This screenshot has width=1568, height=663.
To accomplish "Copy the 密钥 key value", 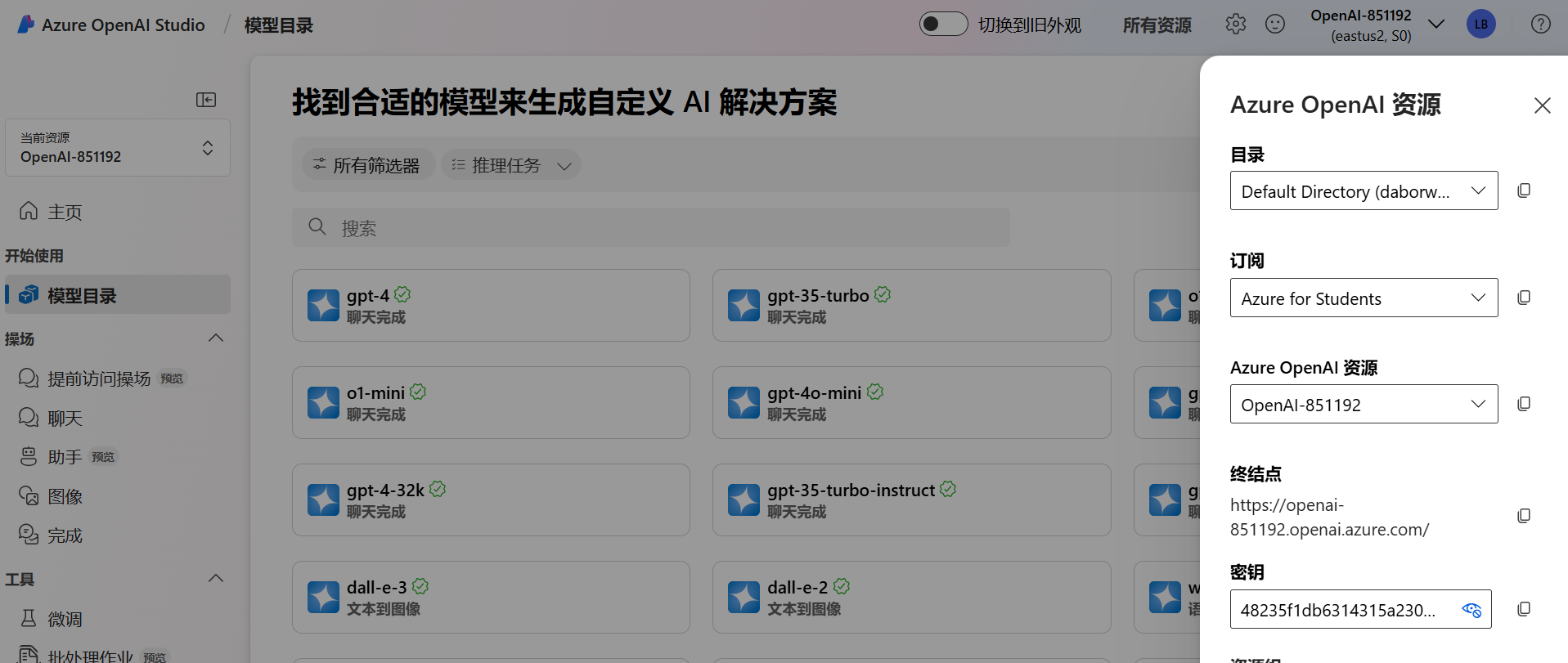I will coord(1524,609).
